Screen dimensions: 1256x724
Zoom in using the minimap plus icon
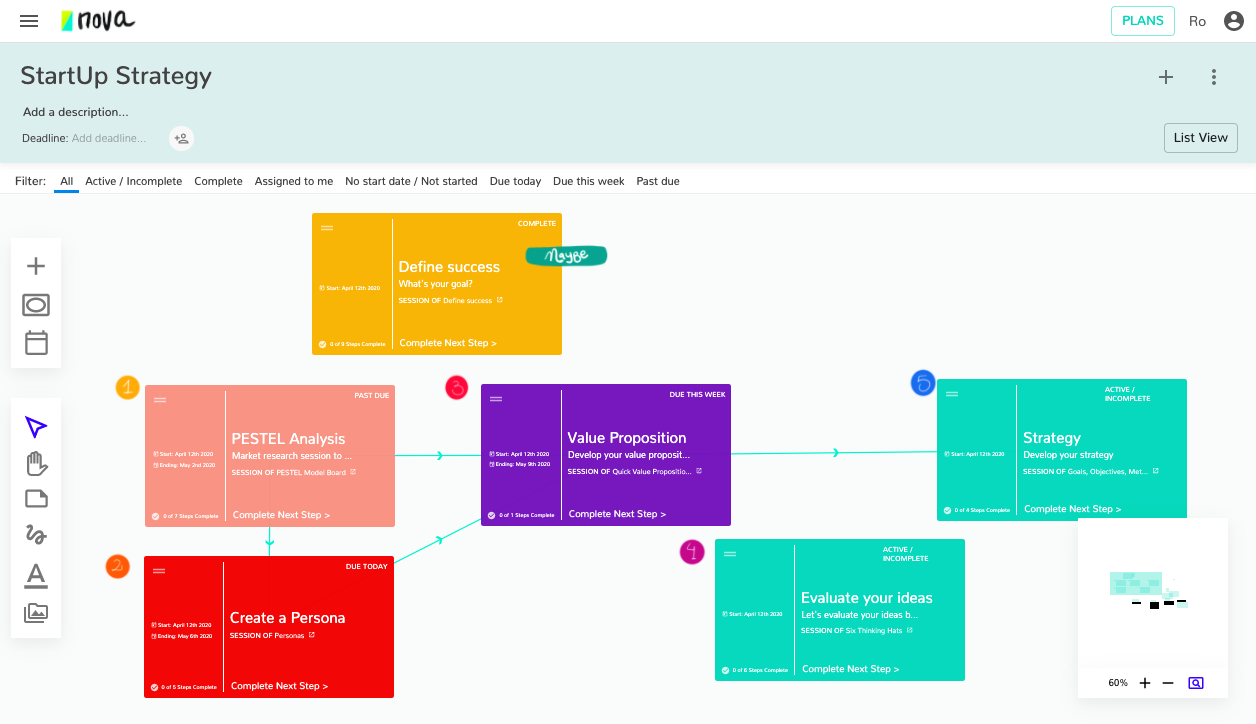point(1145,683)
